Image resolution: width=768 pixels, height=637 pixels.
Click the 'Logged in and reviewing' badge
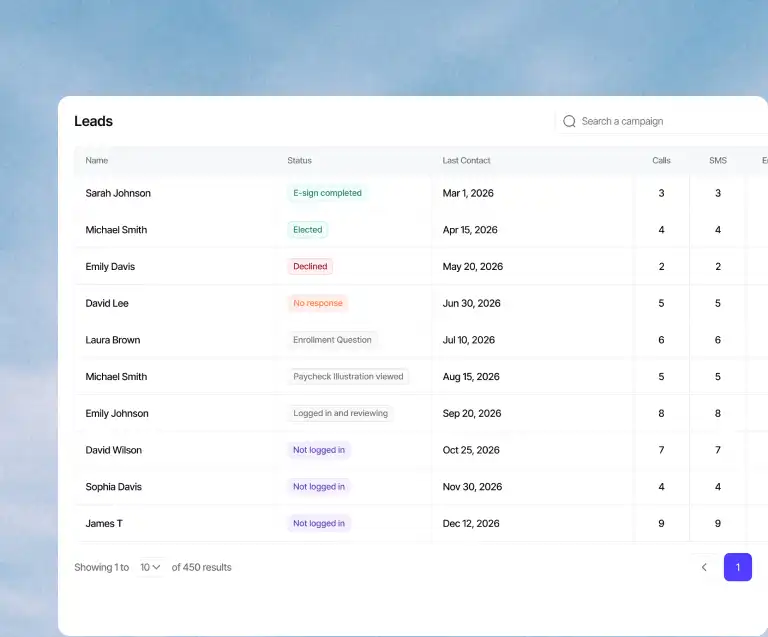click(340, 413)
